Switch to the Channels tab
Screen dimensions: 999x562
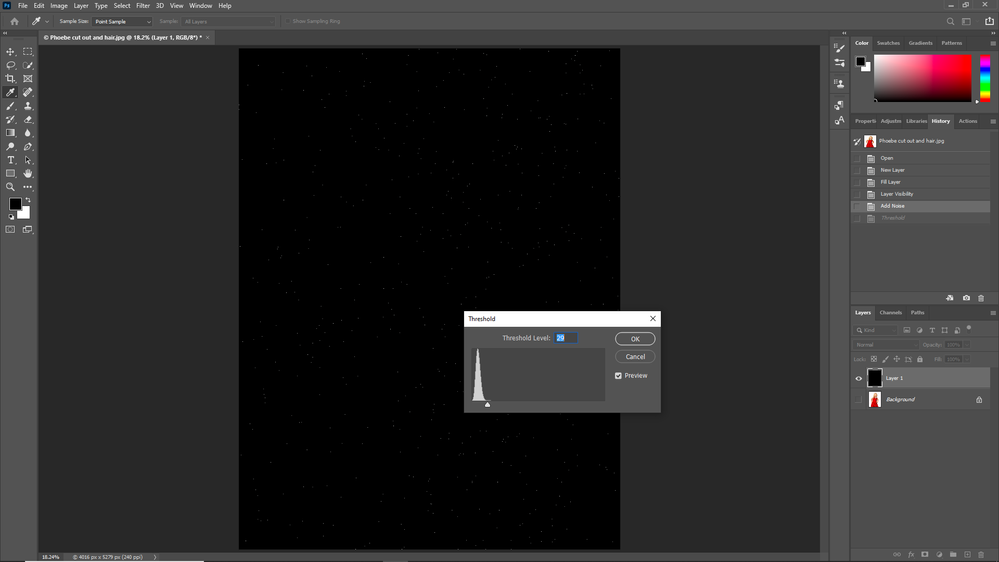[x=890, y=313]
